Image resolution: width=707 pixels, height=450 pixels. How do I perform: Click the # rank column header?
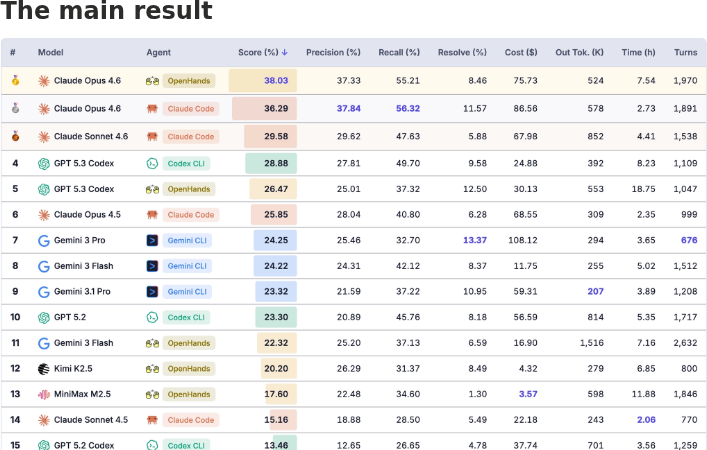tap(13, 52)
